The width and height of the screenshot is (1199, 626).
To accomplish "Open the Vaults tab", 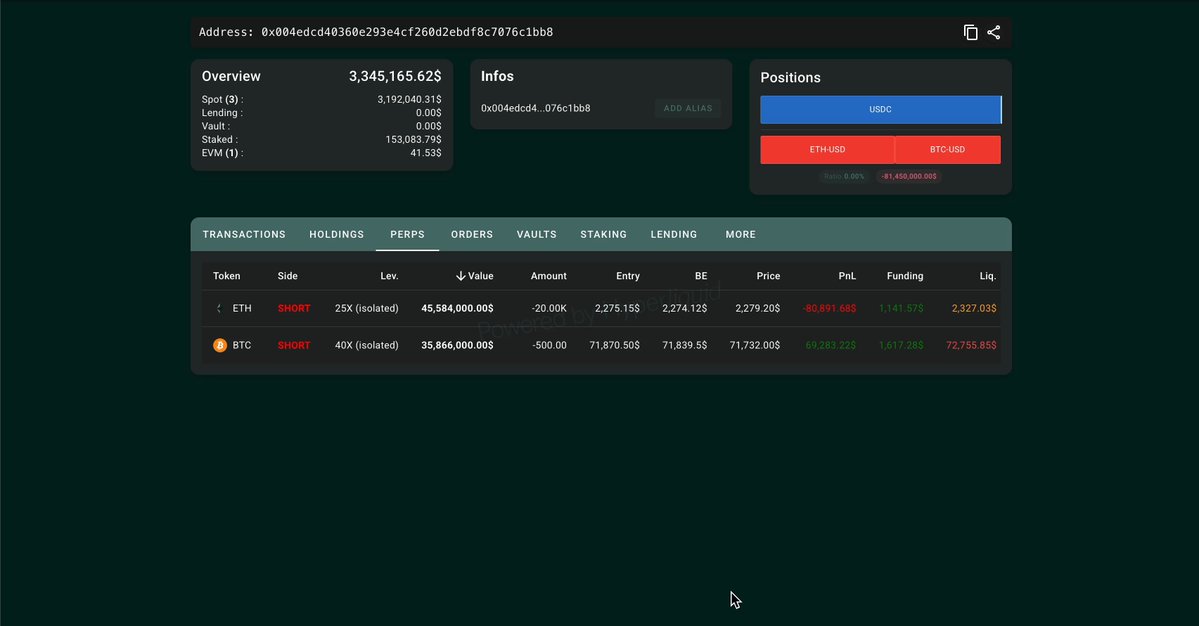I will 537,235.
